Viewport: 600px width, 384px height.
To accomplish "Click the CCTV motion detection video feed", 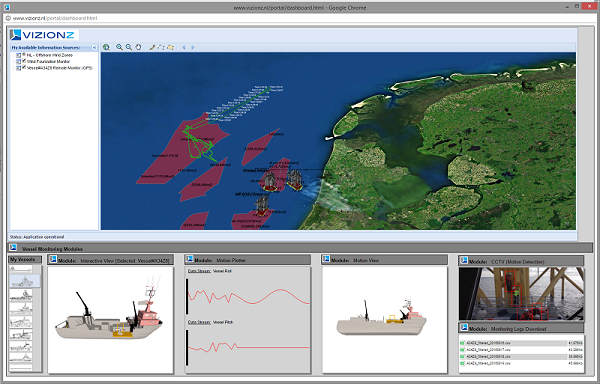I will coord(522,294).
